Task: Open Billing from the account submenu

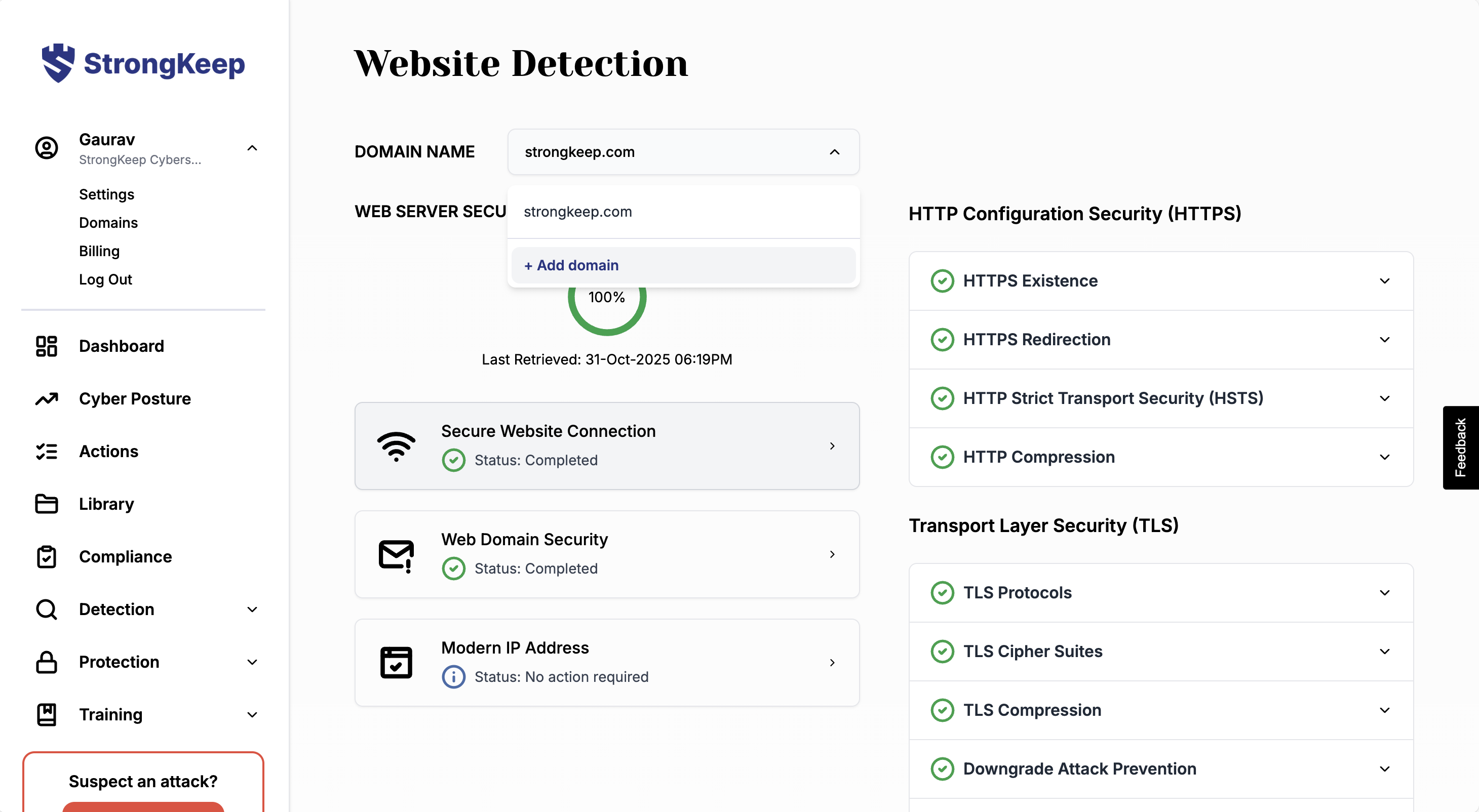Action: pyautogui.click(x=99, y=252)
